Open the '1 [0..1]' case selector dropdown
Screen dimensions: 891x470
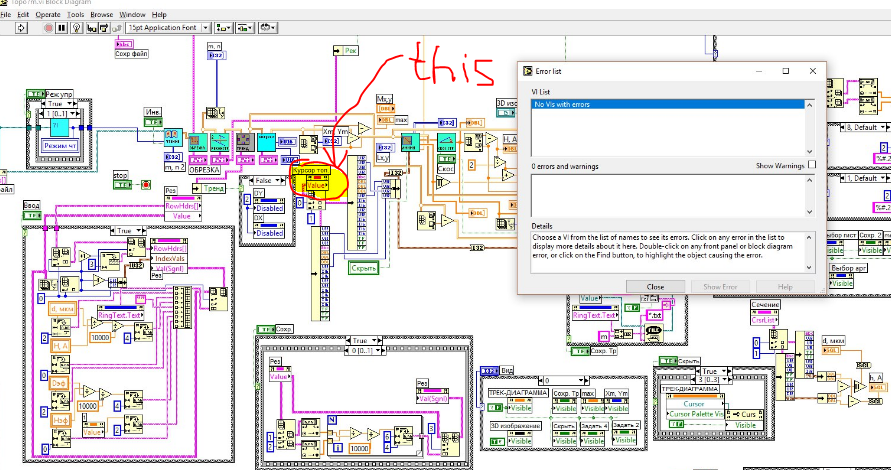pyautogui.click(x=59, y=114)
